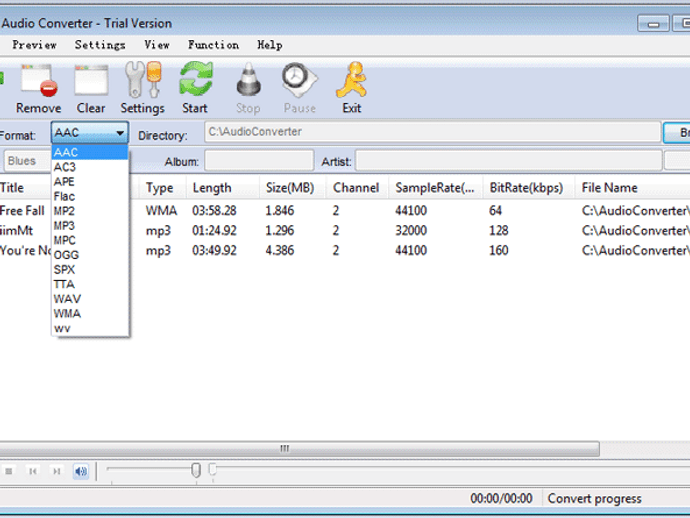Click the 160 bitrate cell
This screenshot has width=690, height=518.
[x=499, y=251]
